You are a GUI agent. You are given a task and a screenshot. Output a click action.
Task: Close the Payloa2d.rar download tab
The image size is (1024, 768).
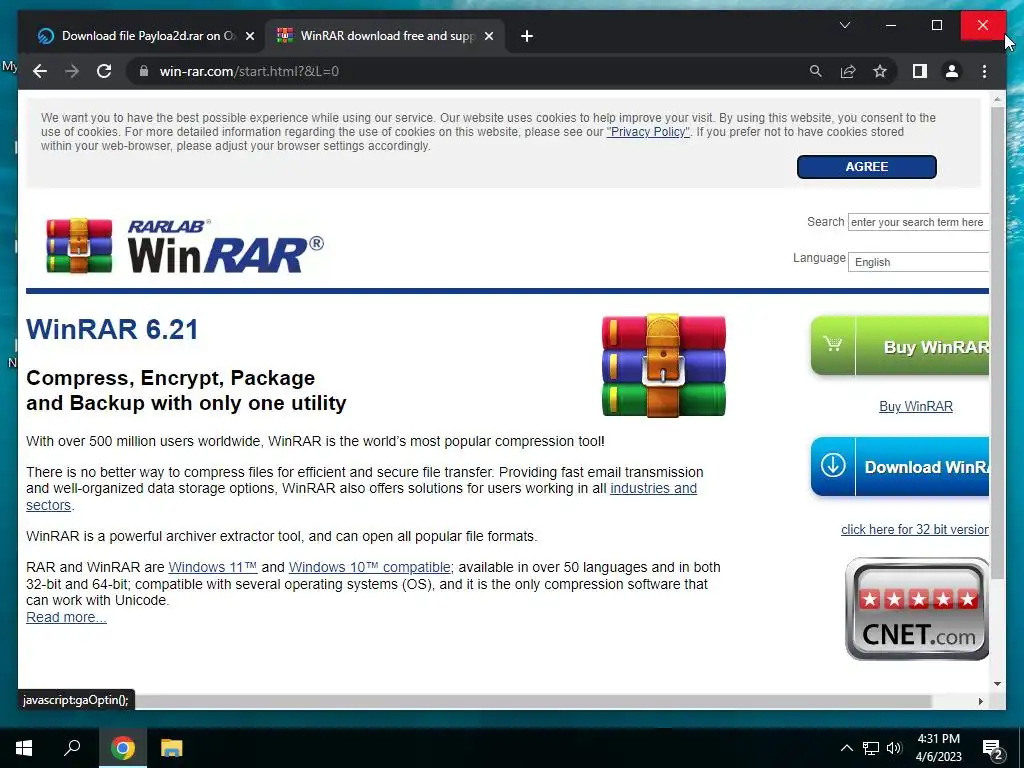(x=249, y=36)
